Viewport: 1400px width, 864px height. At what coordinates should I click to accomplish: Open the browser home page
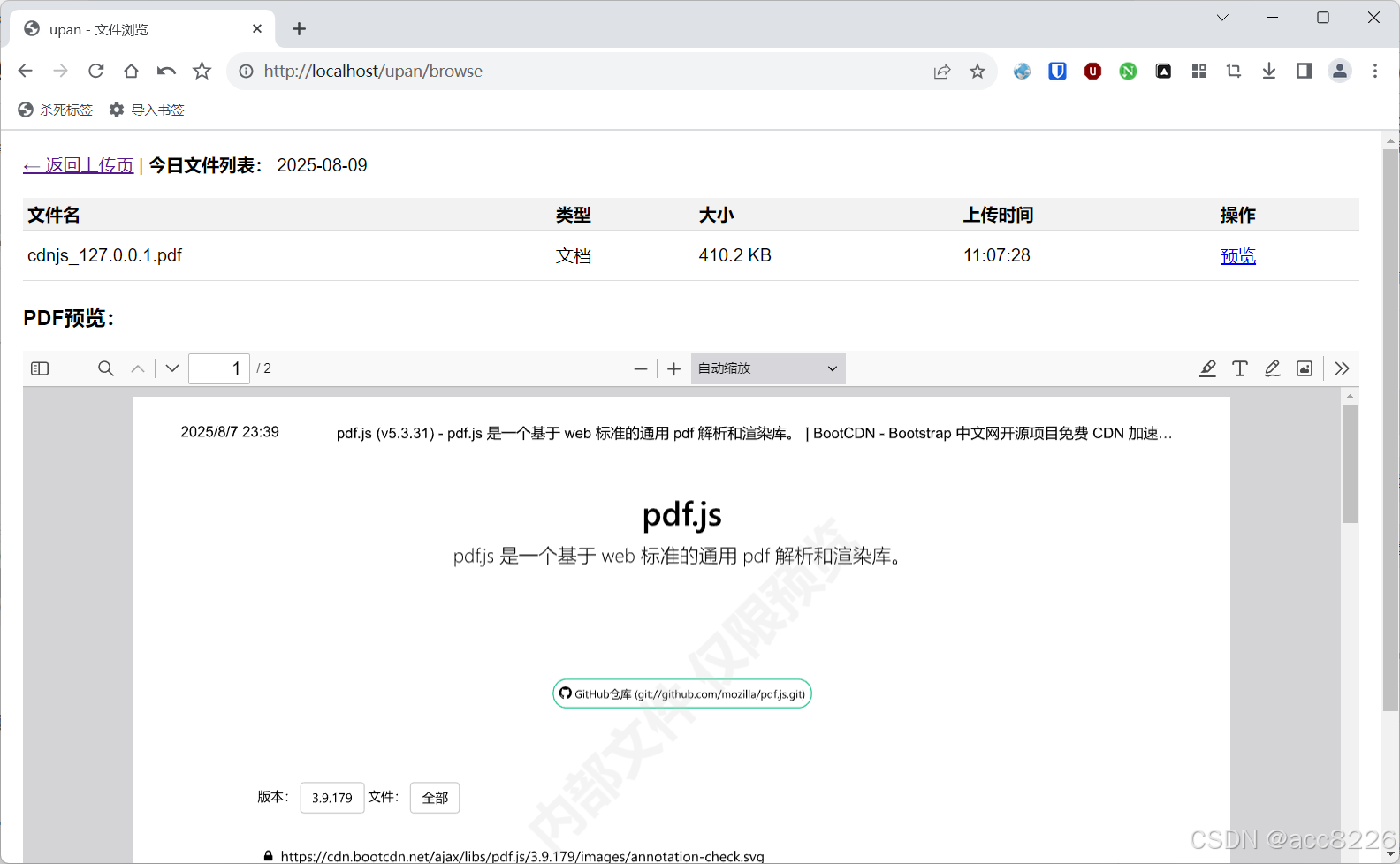131,71
